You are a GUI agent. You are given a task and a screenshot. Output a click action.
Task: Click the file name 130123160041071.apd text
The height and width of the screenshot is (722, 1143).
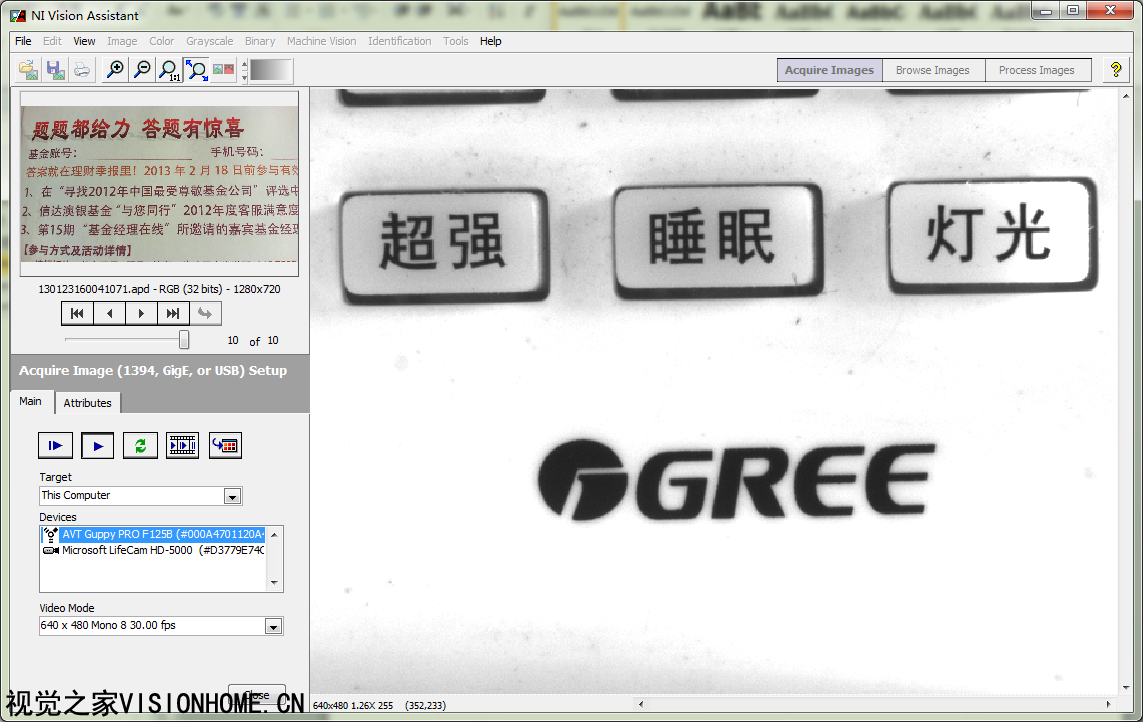click(x=94, y=289)
